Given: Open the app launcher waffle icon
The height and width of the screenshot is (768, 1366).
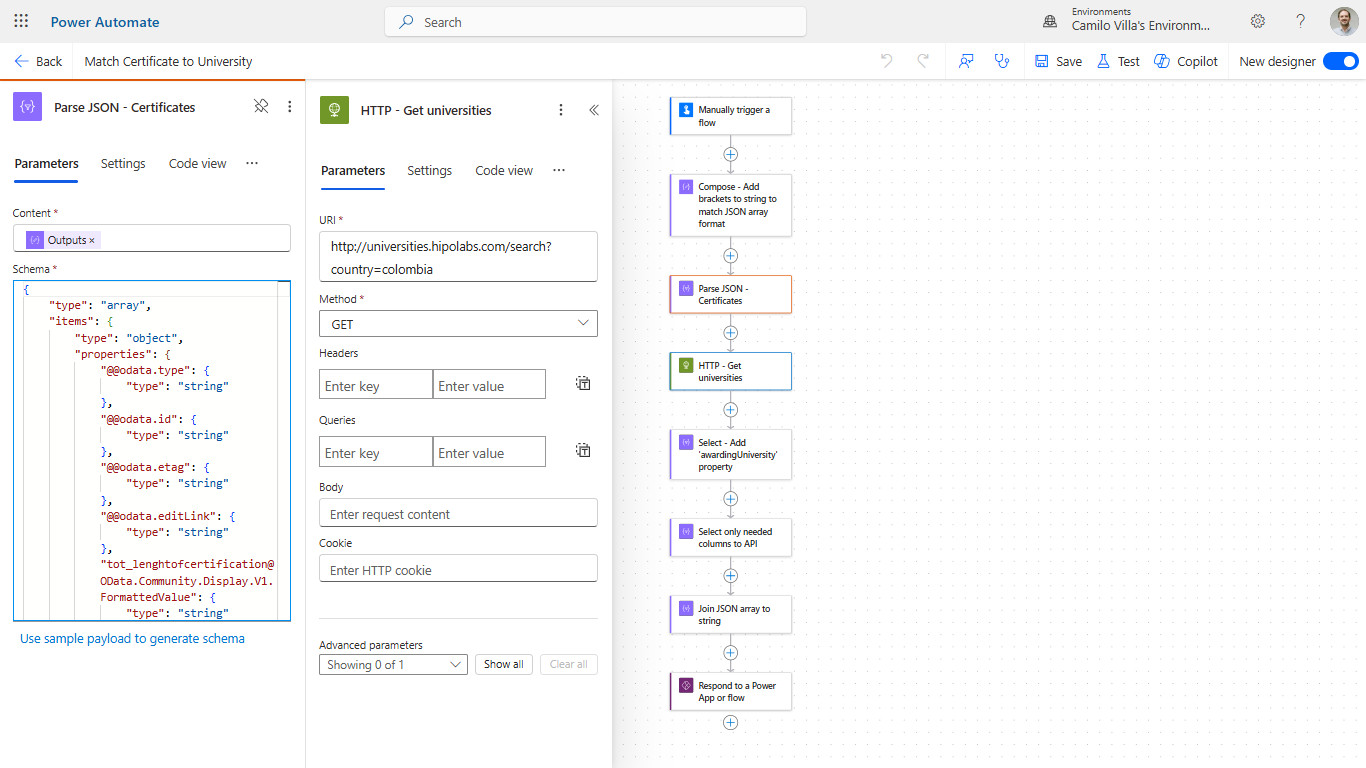Looking at the screenshot, I should click(21, 21).
